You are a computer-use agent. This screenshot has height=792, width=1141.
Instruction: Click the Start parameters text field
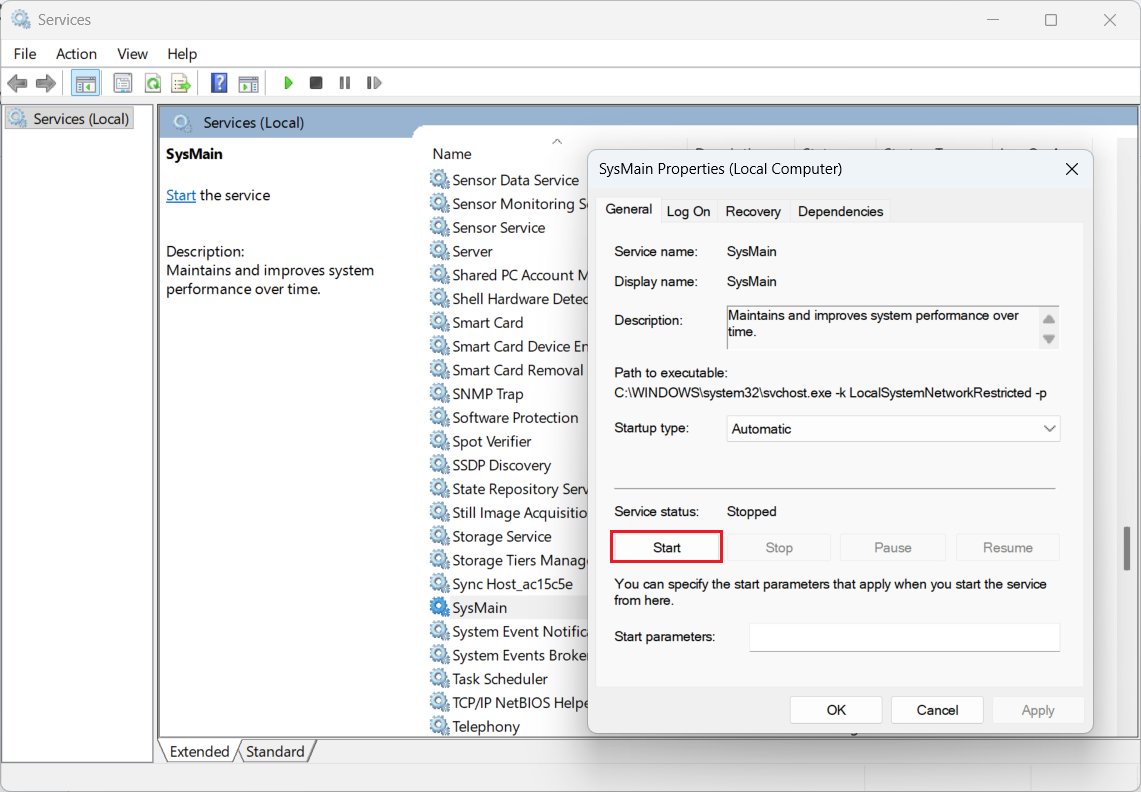904,637
